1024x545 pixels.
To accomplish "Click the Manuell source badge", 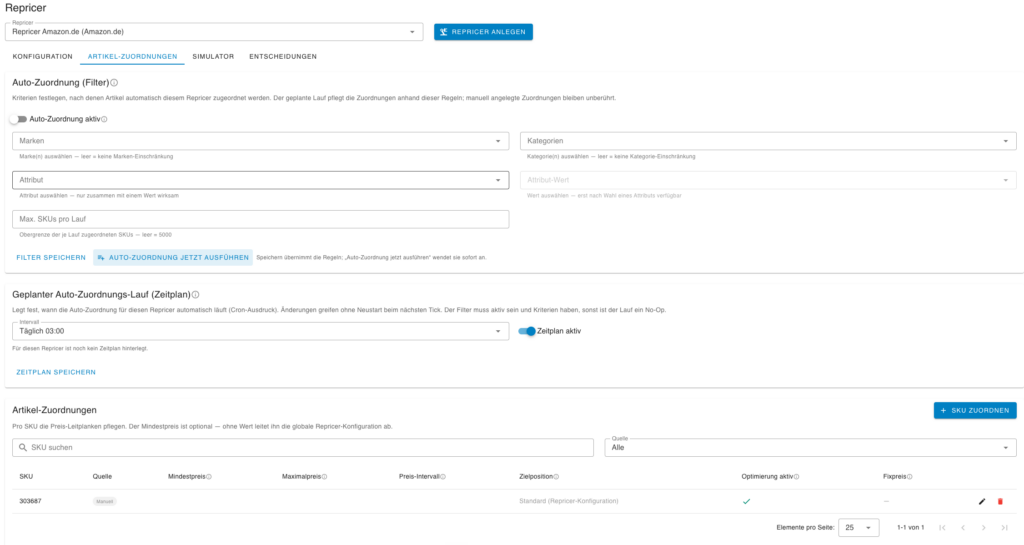I will click(x=104, y=501).
